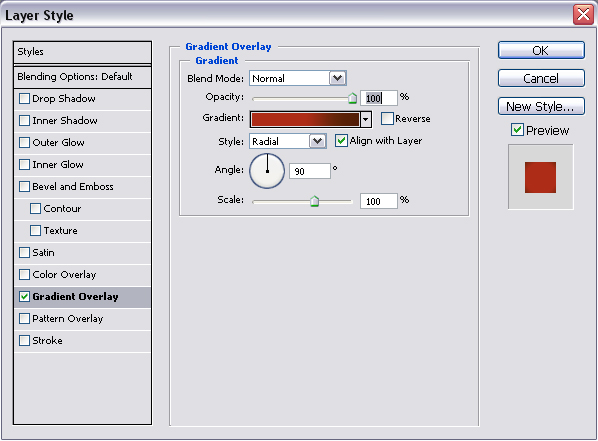Click the Angle value input field
Viewport: 598px width, 441px height.
(x=310, y=171)
